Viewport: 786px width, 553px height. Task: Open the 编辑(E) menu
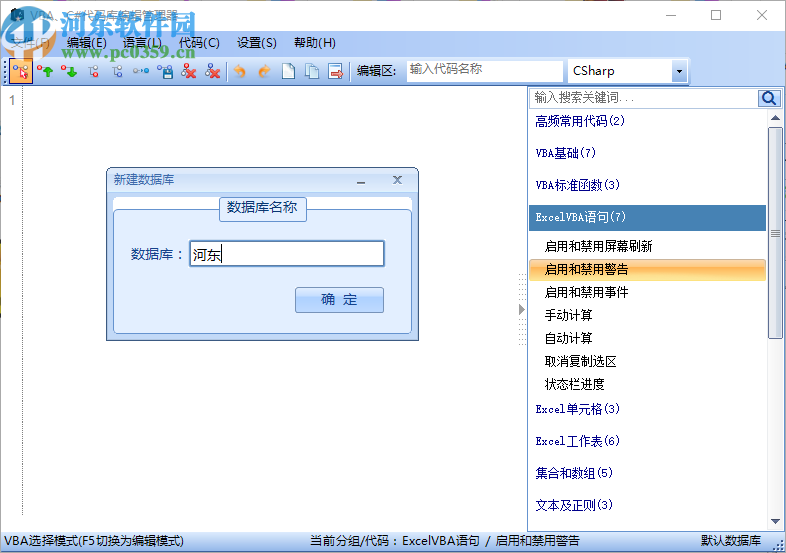point(86,43)
